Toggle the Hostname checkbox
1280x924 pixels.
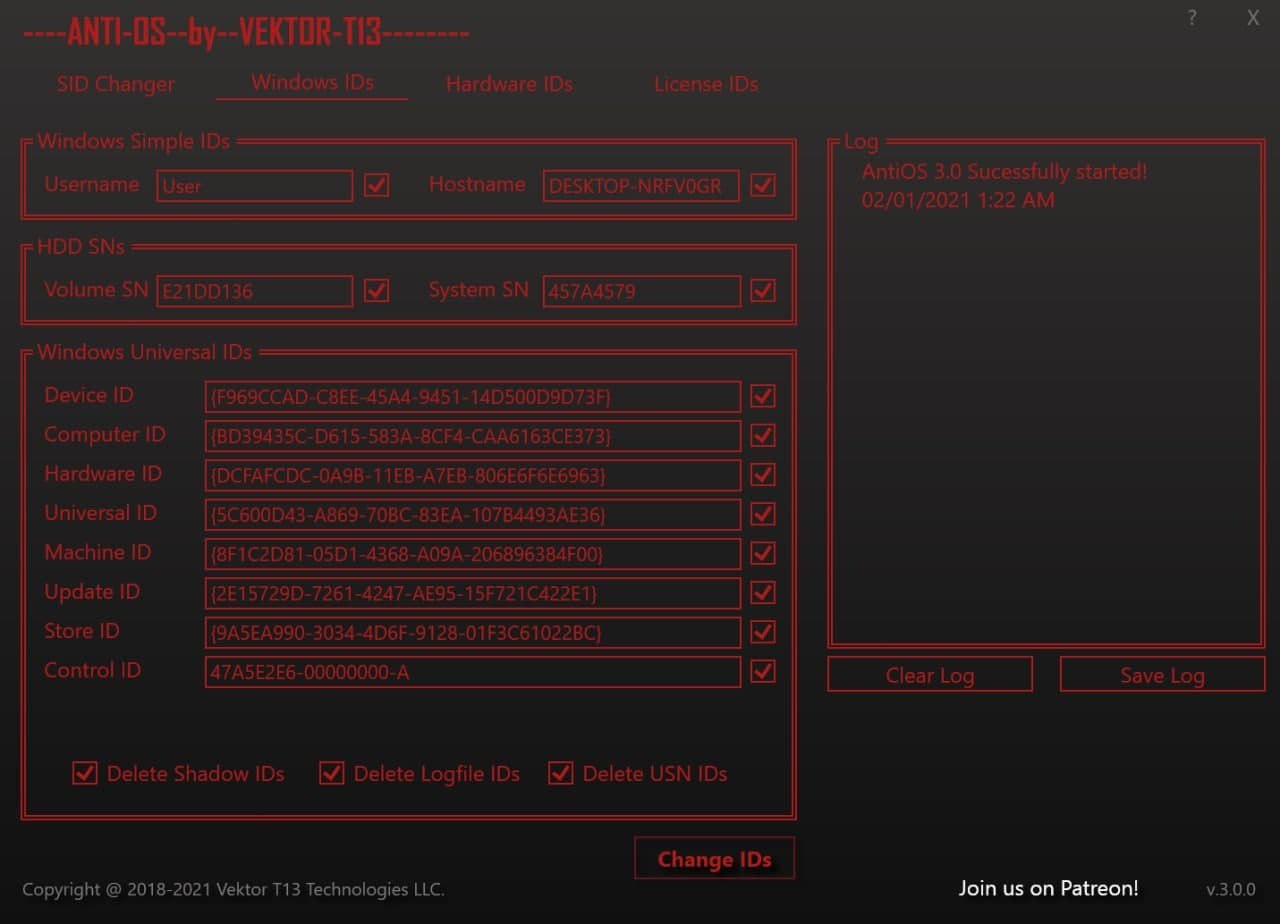tap(763, 185)
